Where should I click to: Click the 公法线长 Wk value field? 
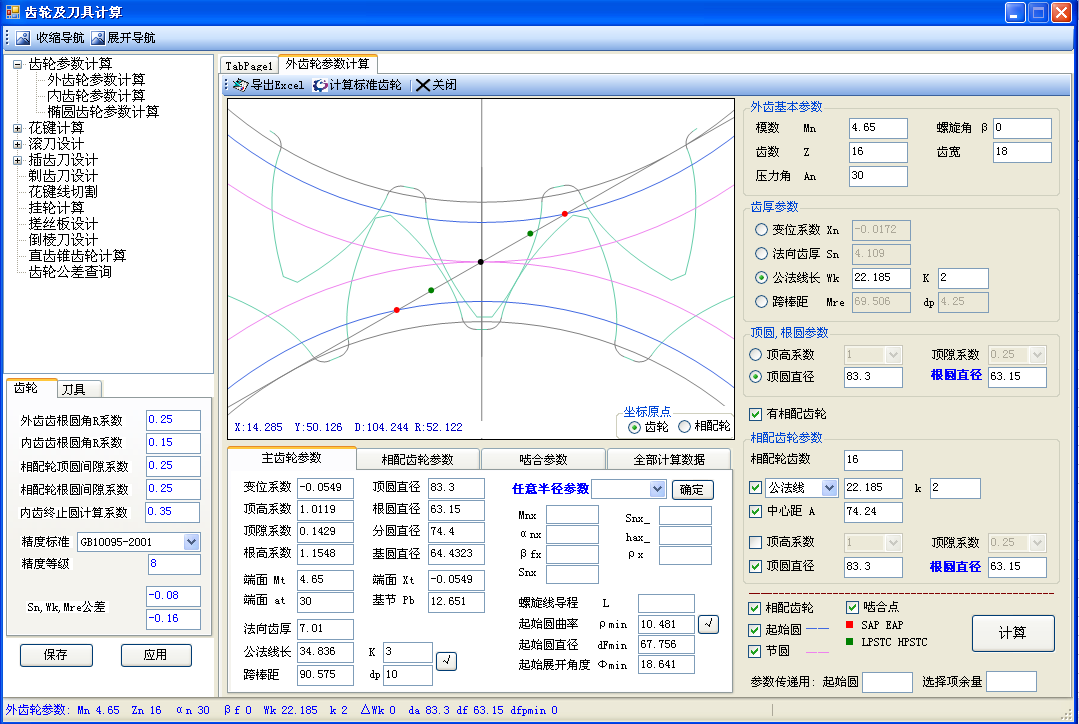881,278
